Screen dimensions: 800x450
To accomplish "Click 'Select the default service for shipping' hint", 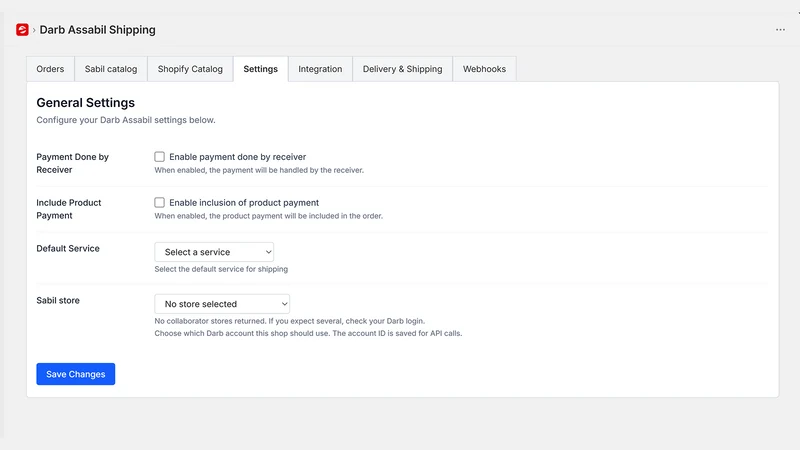I will (221, 269).
